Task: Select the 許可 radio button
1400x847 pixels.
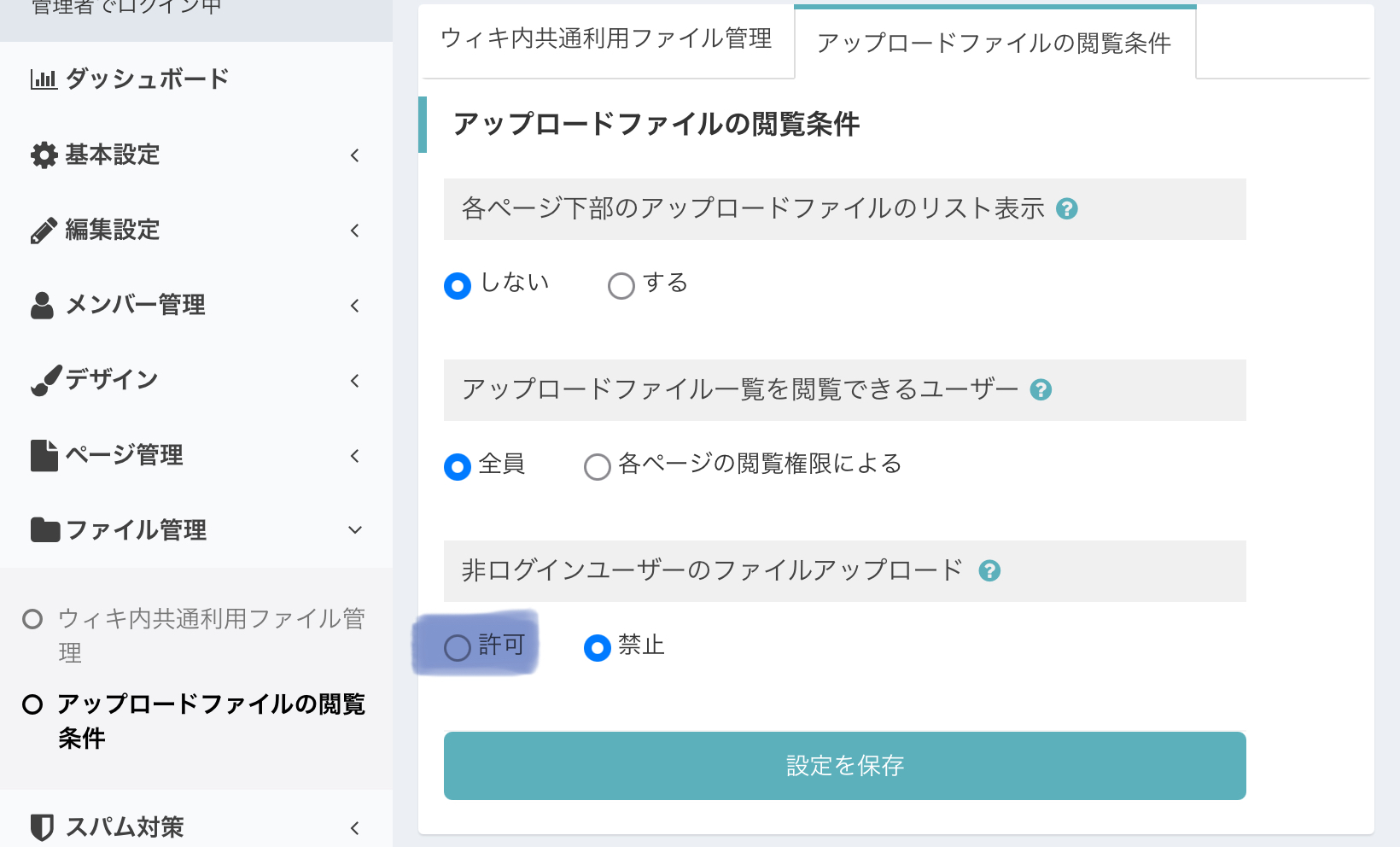Action: tap(458, 647)
